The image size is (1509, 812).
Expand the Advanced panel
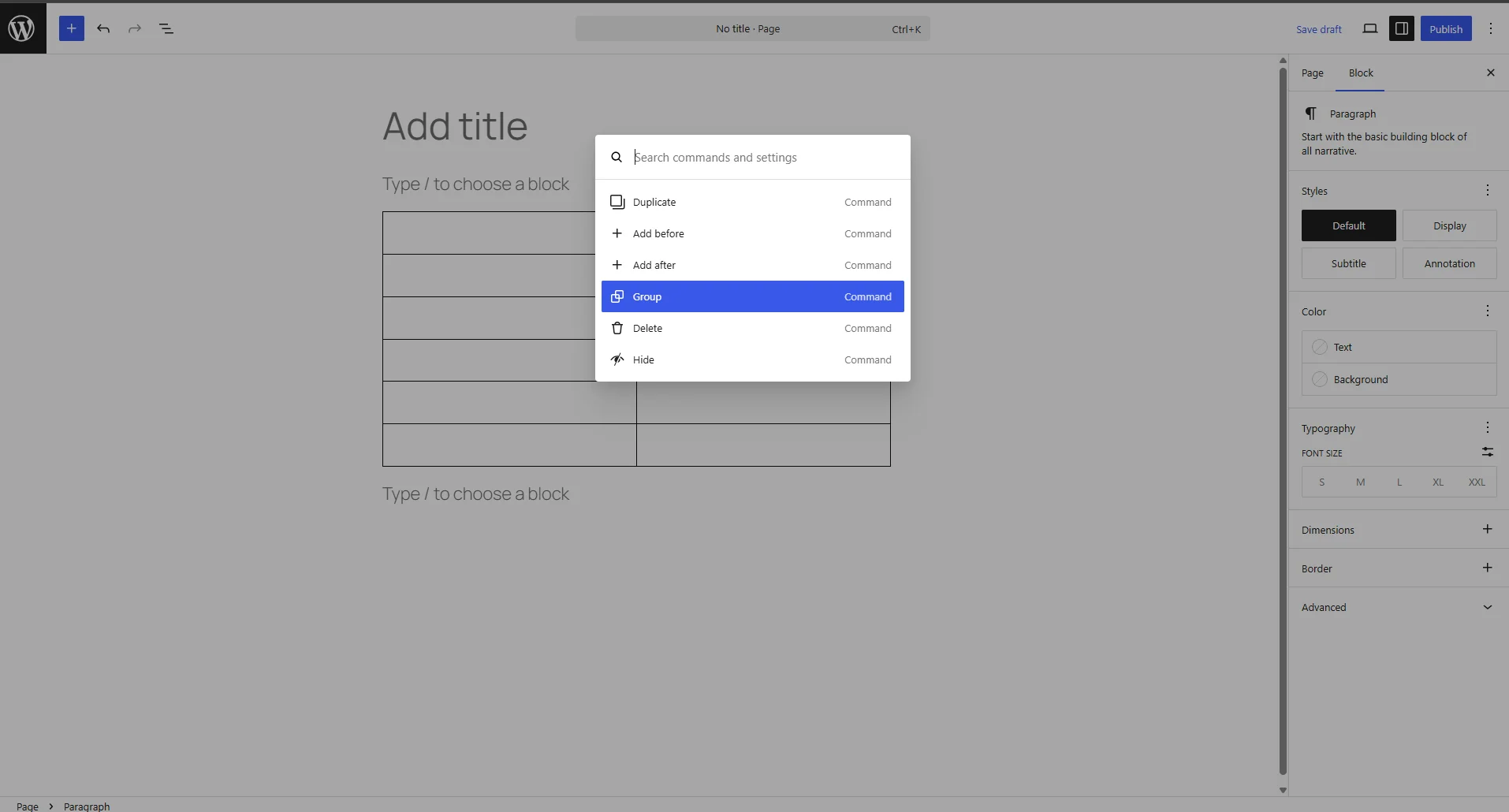1399,607
